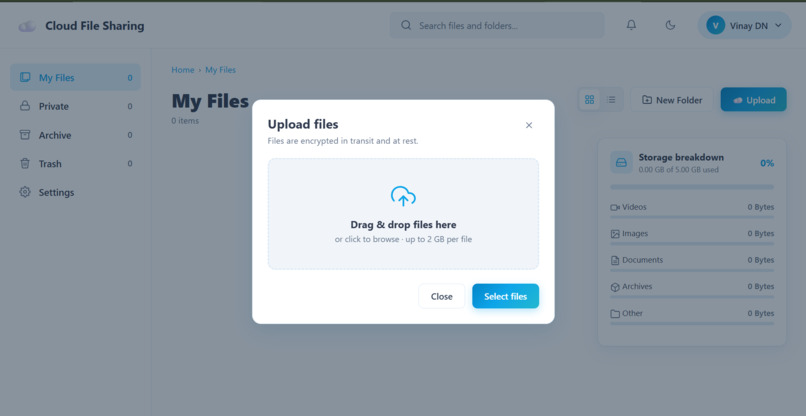Click the Settings gear icon
The image size is (806, 416).
pos(25,192)
